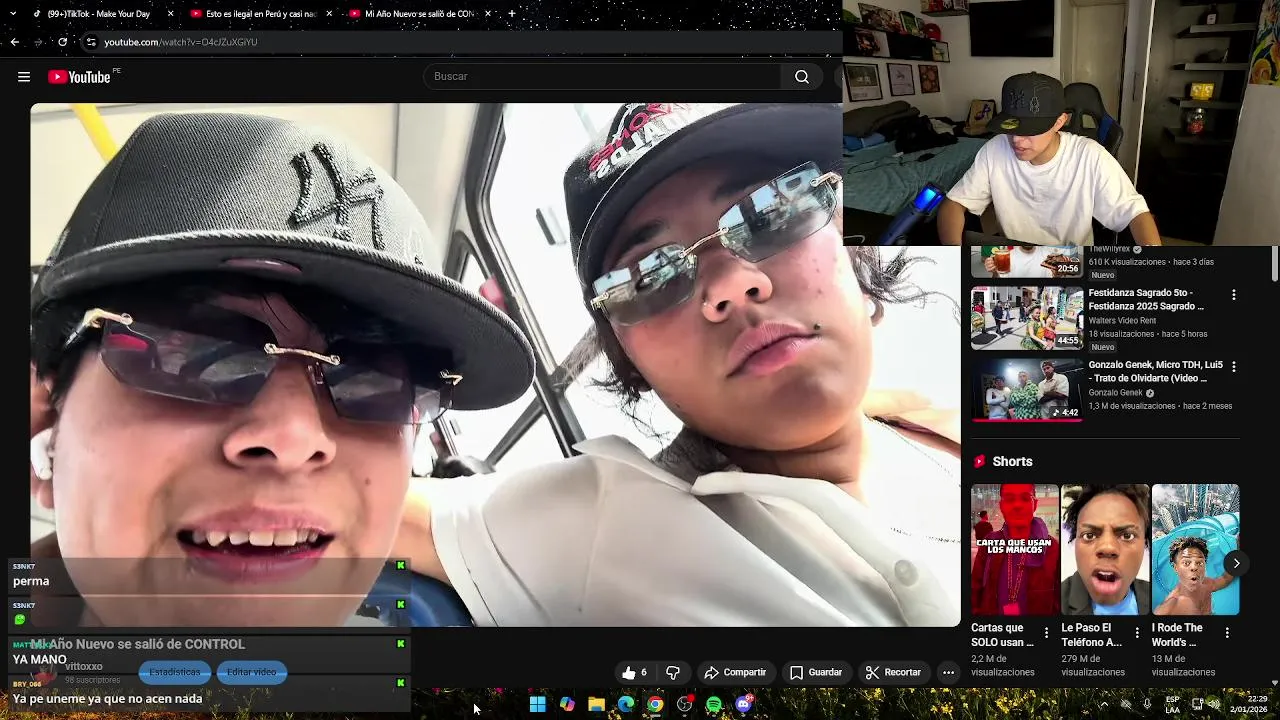The height and width of the screenshot is (720, 1280).
Task: Save the video with Guardar
Action: [816, 673]
